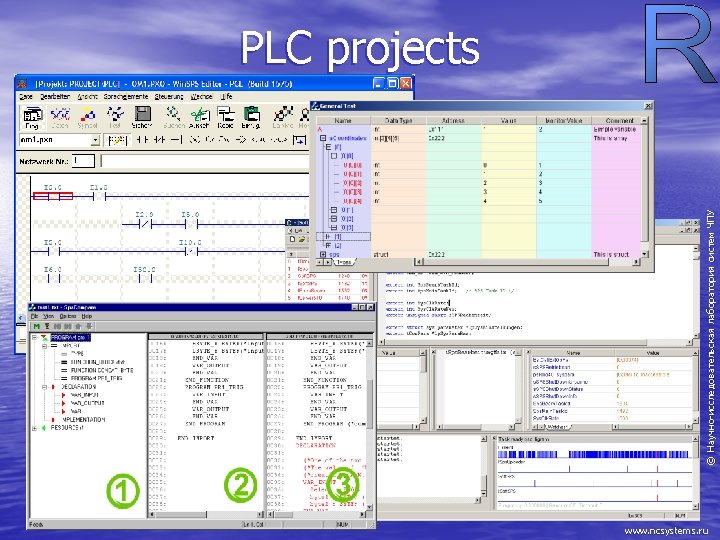720x540 pixels.
Task: Open the Bearbeiten menu
Action: pos(55,97)
